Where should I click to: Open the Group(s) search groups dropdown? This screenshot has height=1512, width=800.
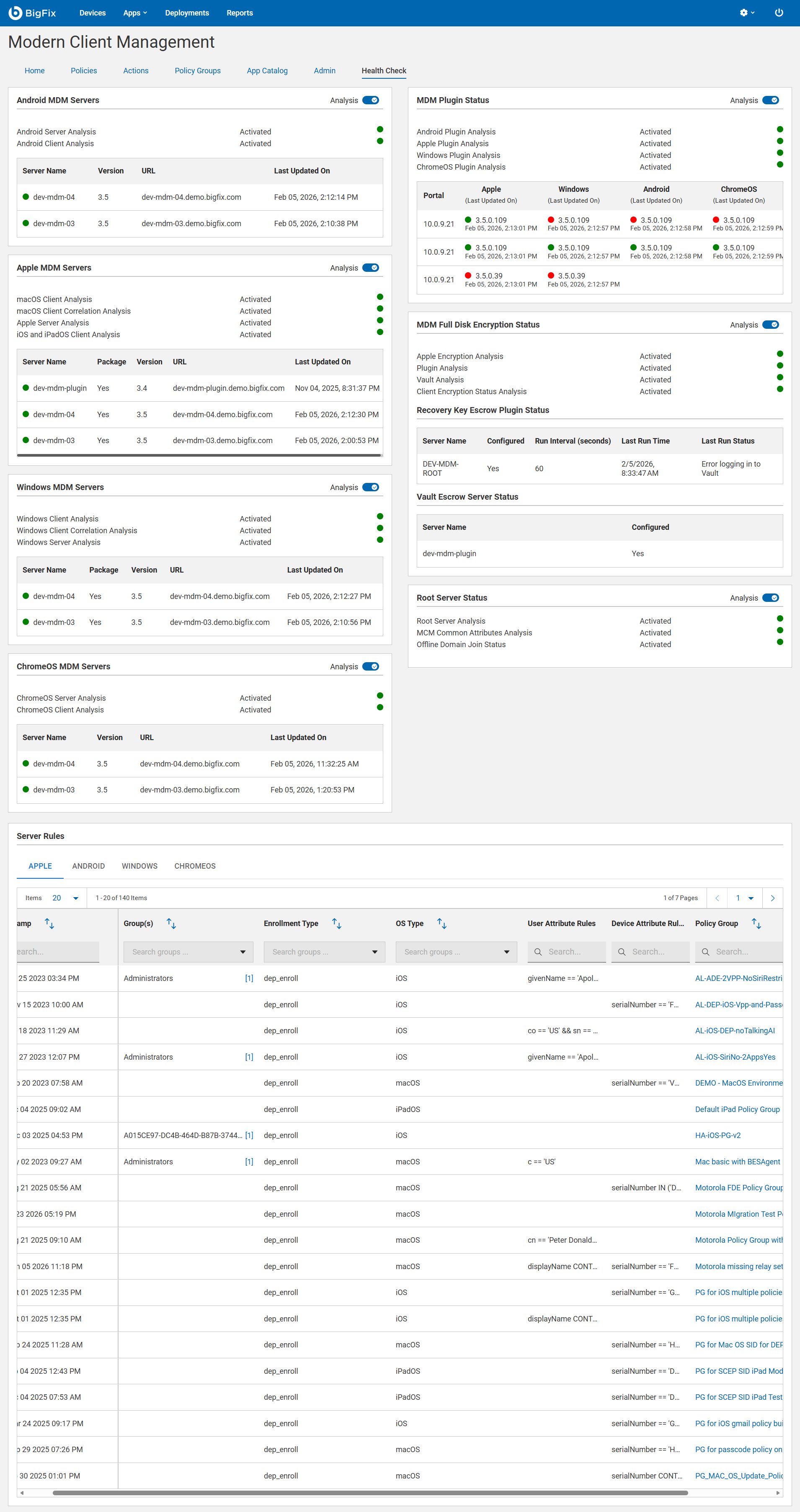pos(188,952)
